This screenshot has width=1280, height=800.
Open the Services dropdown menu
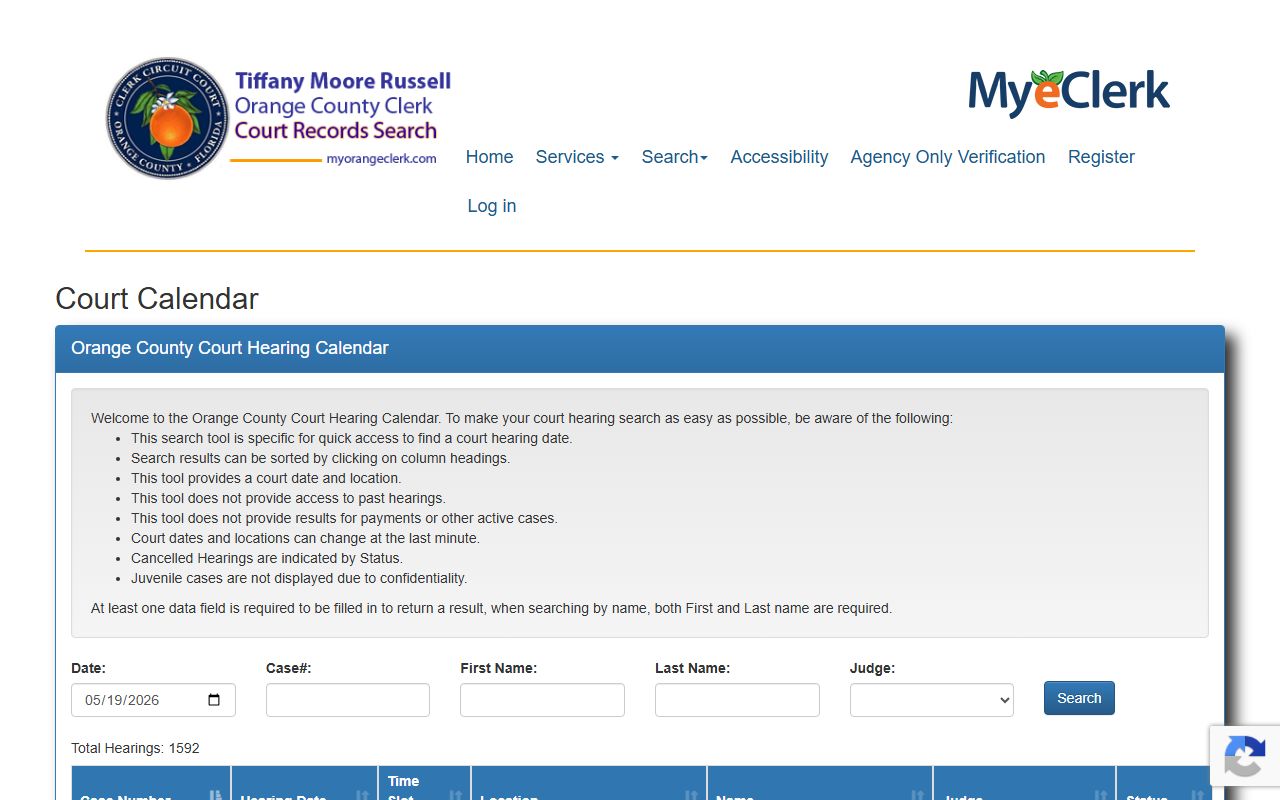tap(577, 157)
